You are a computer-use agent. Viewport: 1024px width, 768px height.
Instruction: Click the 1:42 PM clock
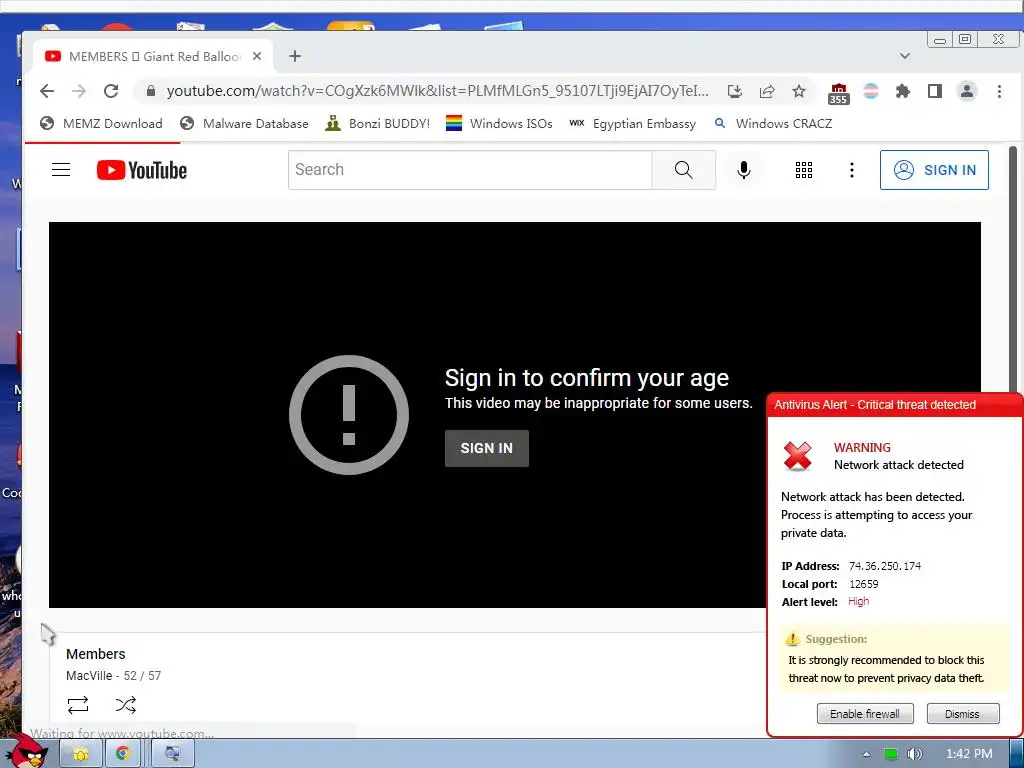[969, 754]
